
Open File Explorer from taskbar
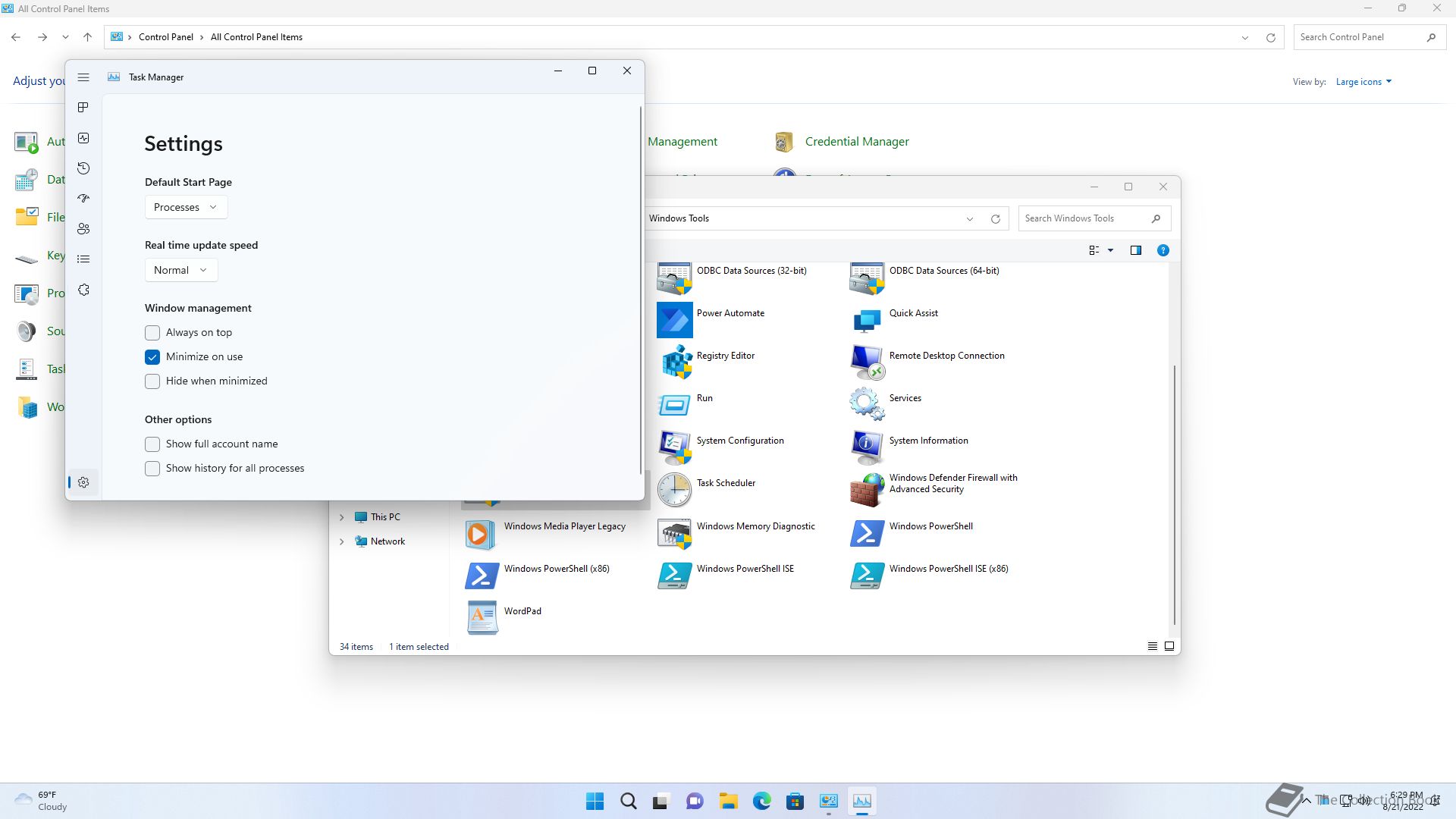(728, 801)
